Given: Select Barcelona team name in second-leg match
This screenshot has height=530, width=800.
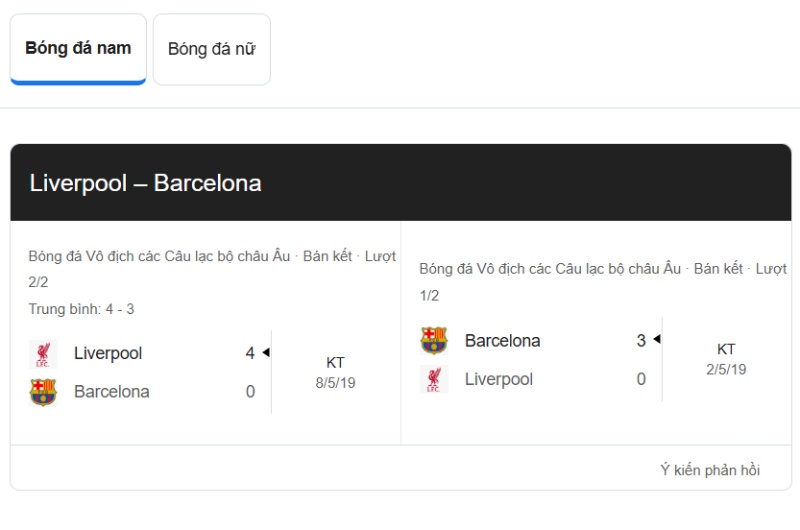Looking at the screenshot, I should pyautogui.click(x=112, y=392).
